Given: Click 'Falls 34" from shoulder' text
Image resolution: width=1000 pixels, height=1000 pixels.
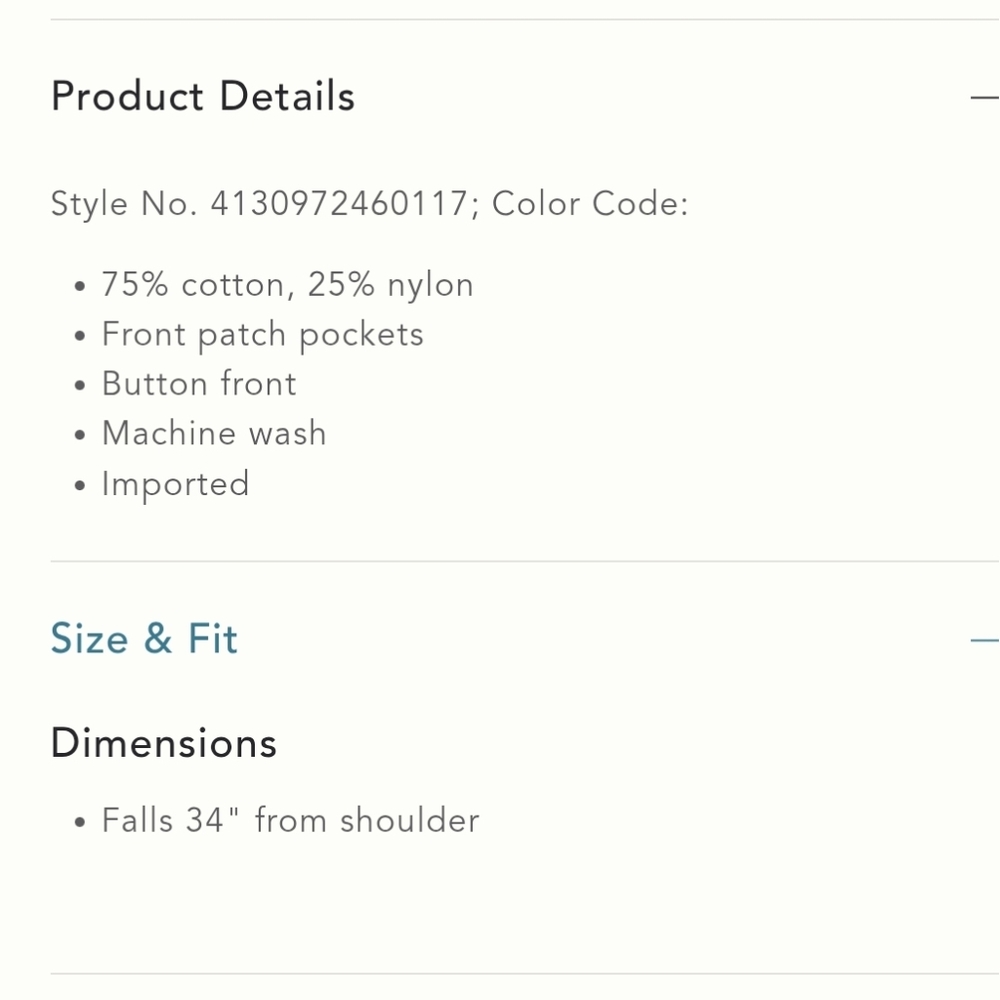Looking at the screenshot, I should click(x=290, y=820).
